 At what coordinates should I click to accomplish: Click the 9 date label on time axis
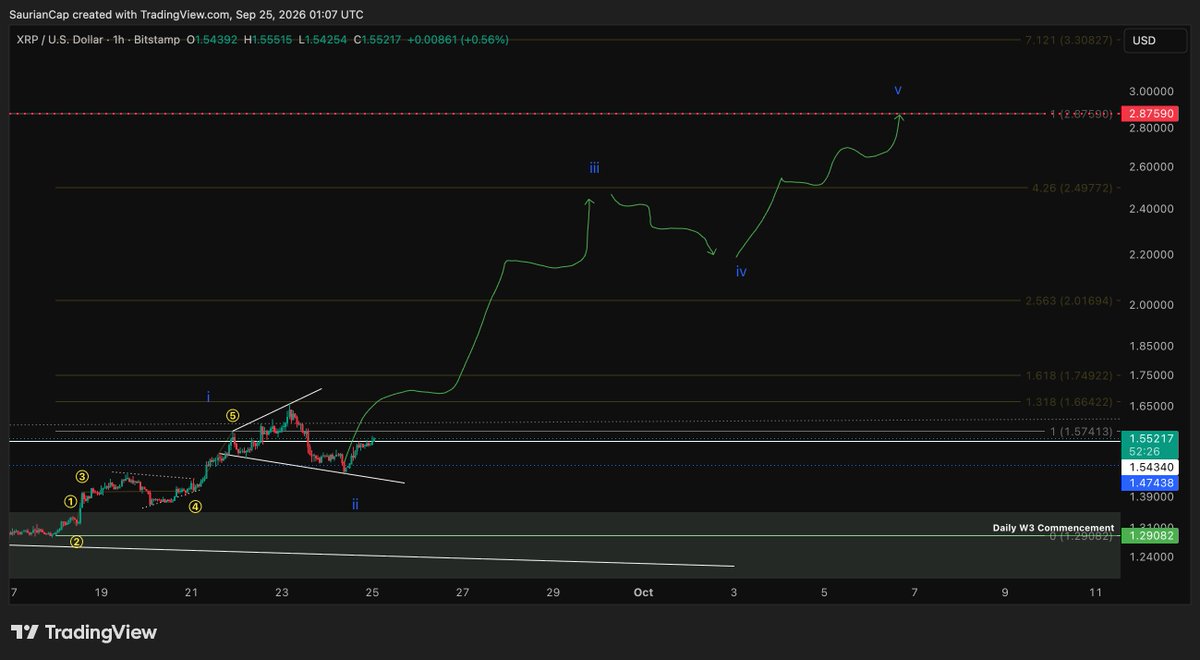1005,592
